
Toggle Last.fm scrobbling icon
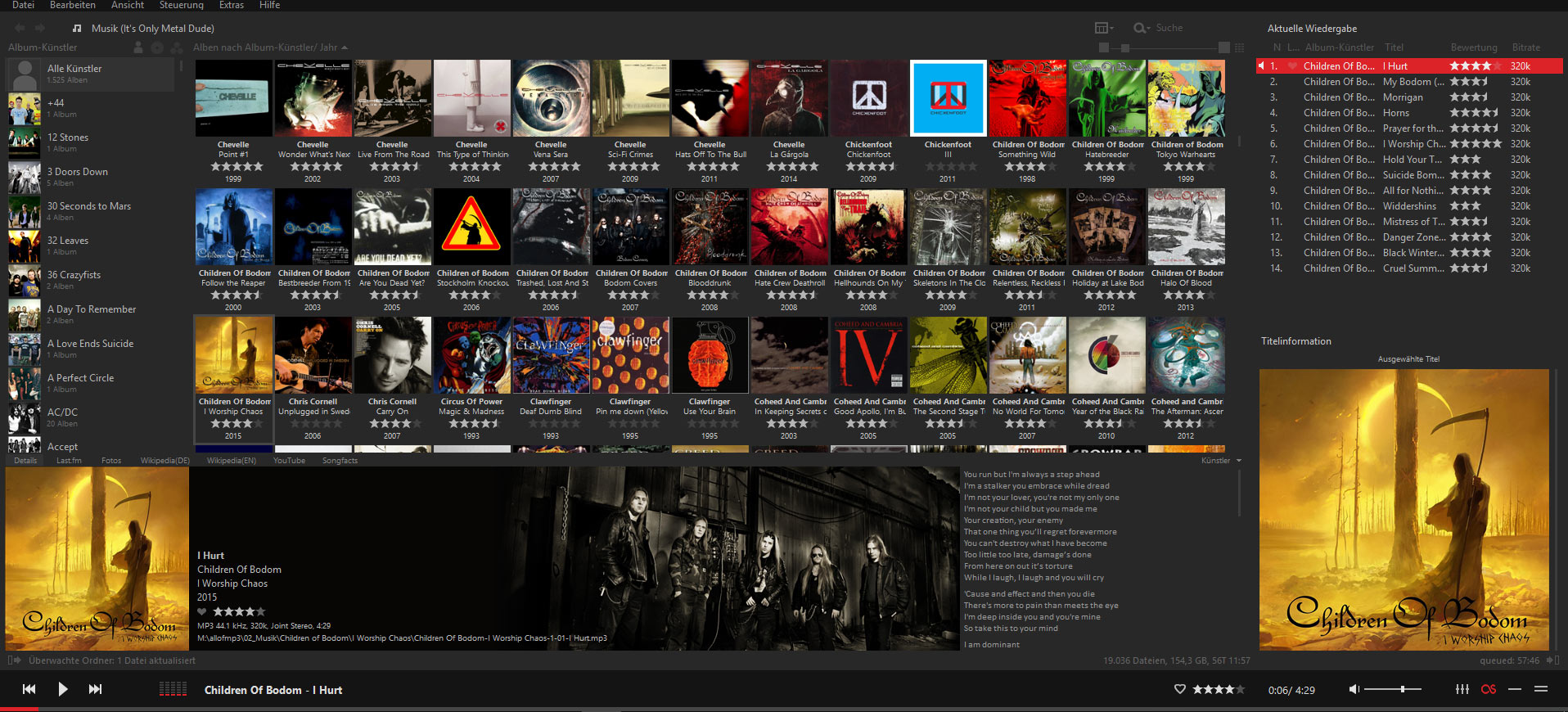(x=1489, y=689)
